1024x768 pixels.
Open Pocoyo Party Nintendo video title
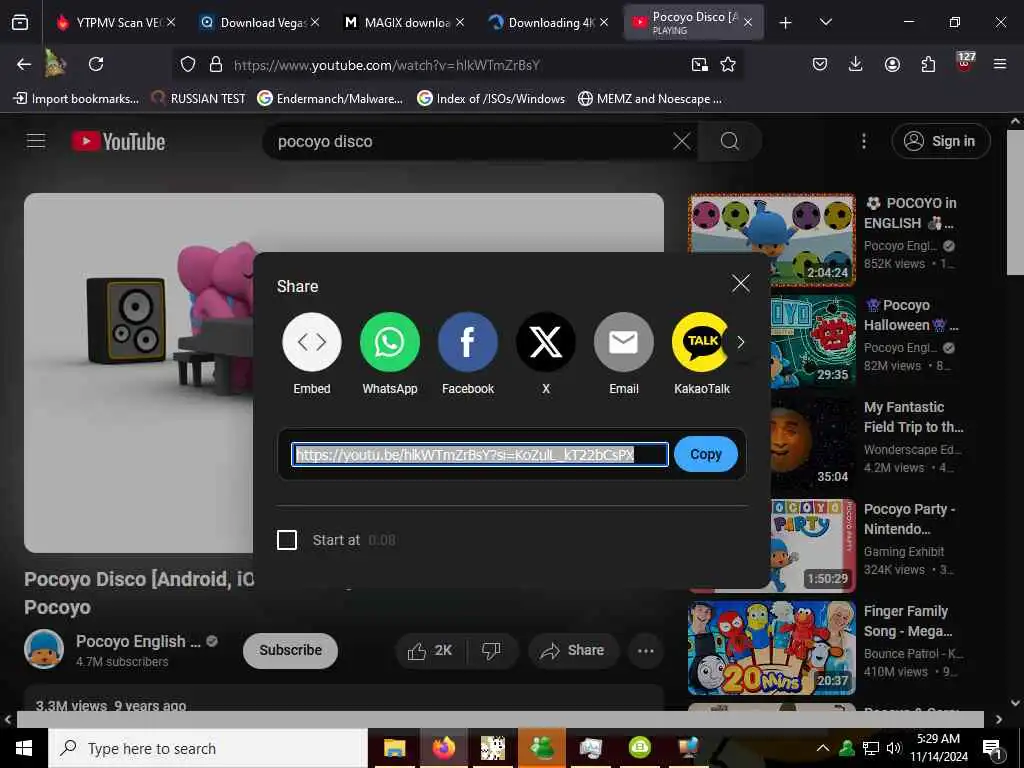click(x=909, y=519)
